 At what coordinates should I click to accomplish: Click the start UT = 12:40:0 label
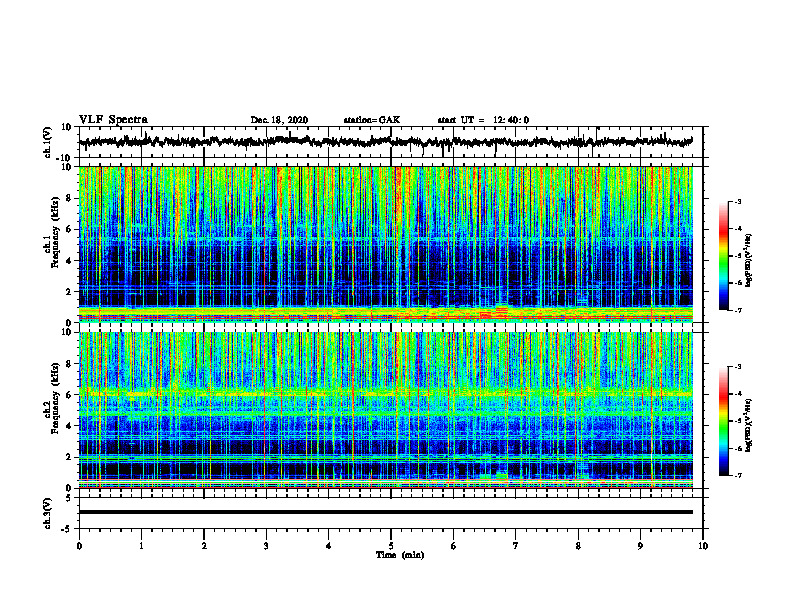483,120
